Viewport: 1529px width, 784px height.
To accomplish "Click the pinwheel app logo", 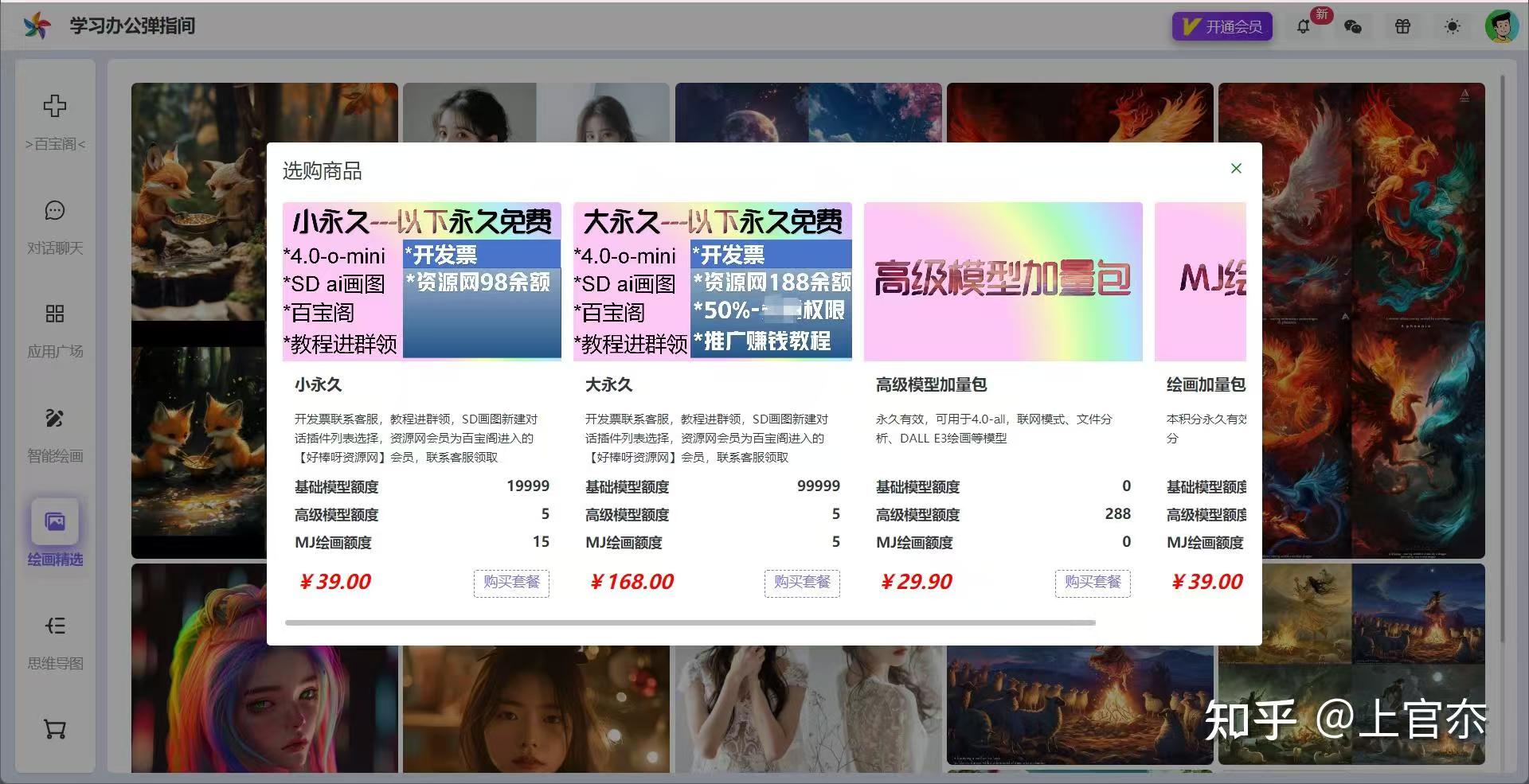I will click(x=37, y=26).
